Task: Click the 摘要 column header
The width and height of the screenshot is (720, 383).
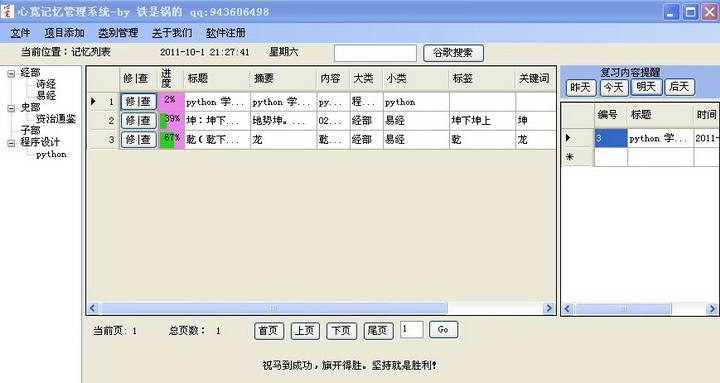Action: [283, 79]
